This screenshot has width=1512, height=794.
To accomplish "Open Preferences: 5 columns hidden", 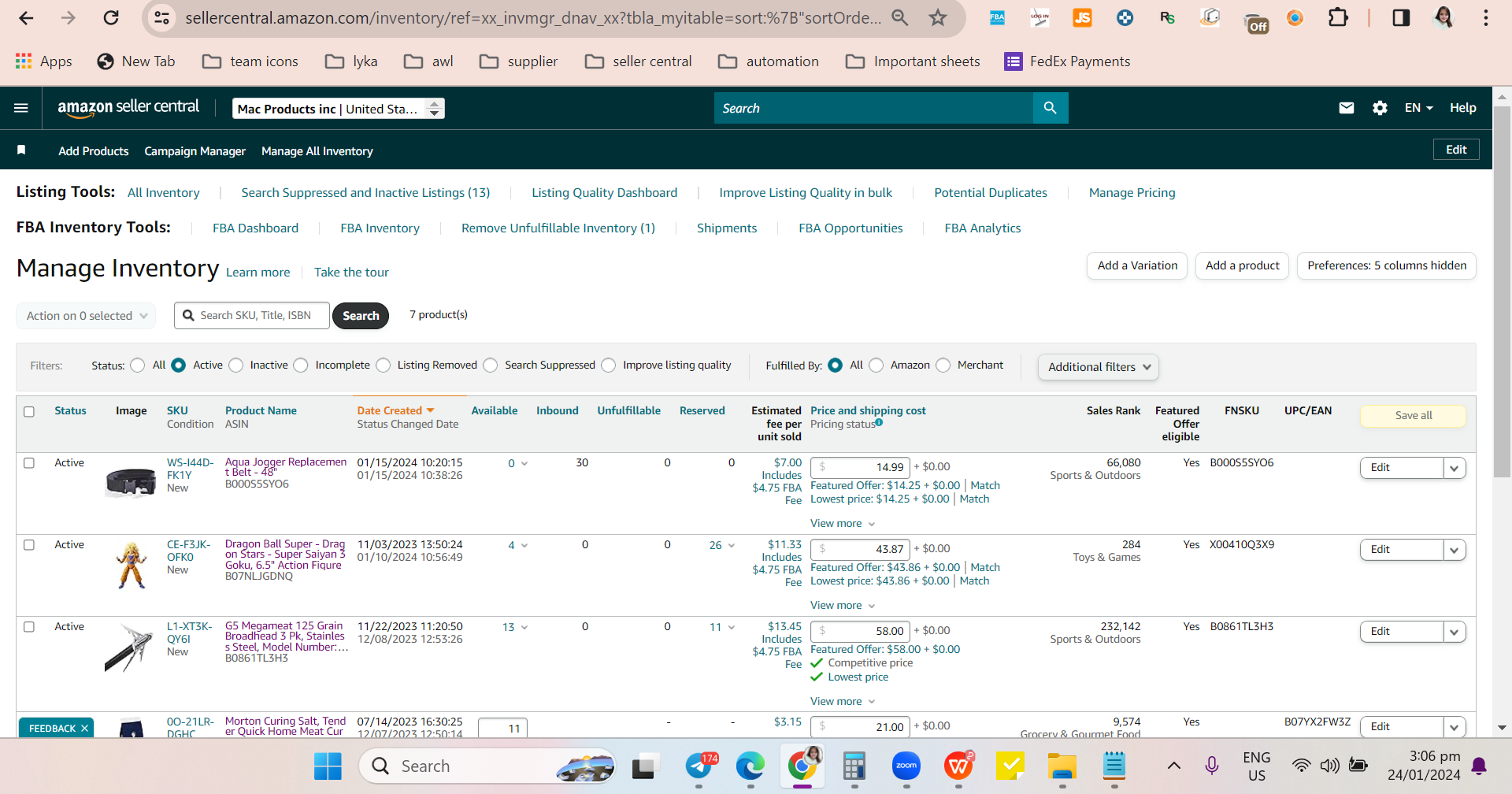I will point(1387,266).
